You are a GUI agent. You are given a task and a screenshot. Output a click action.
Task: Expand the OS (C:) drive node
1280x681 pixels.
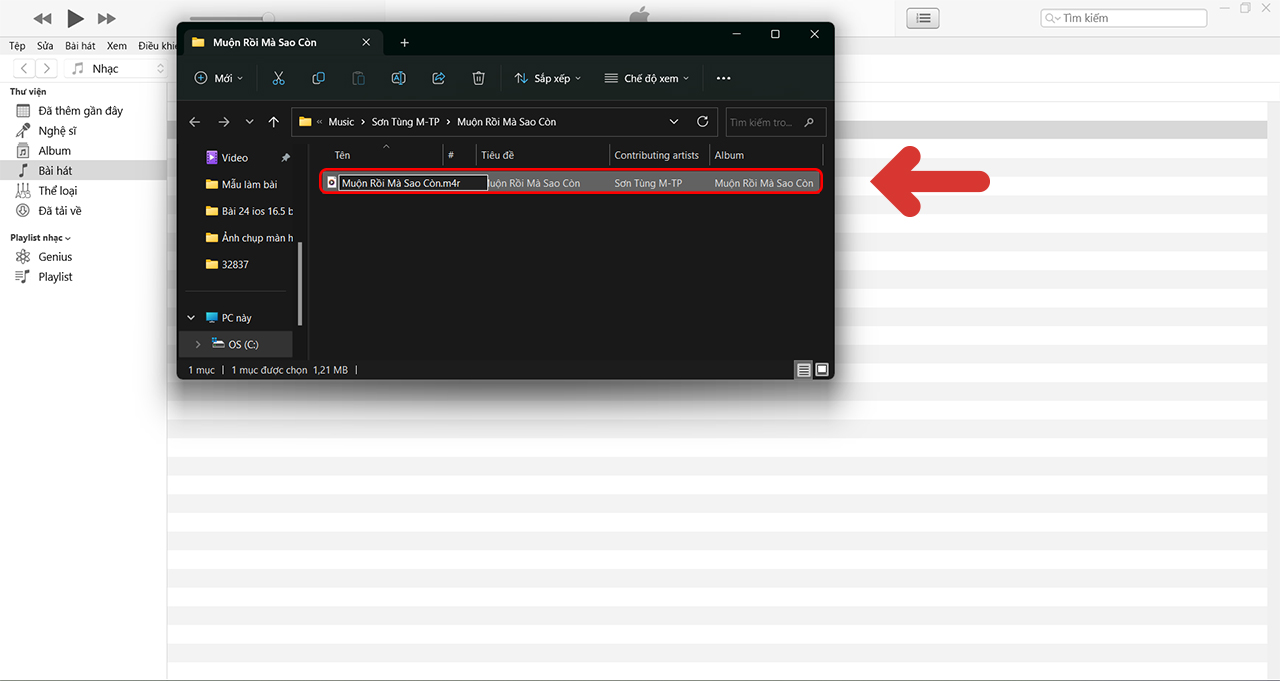198,344
